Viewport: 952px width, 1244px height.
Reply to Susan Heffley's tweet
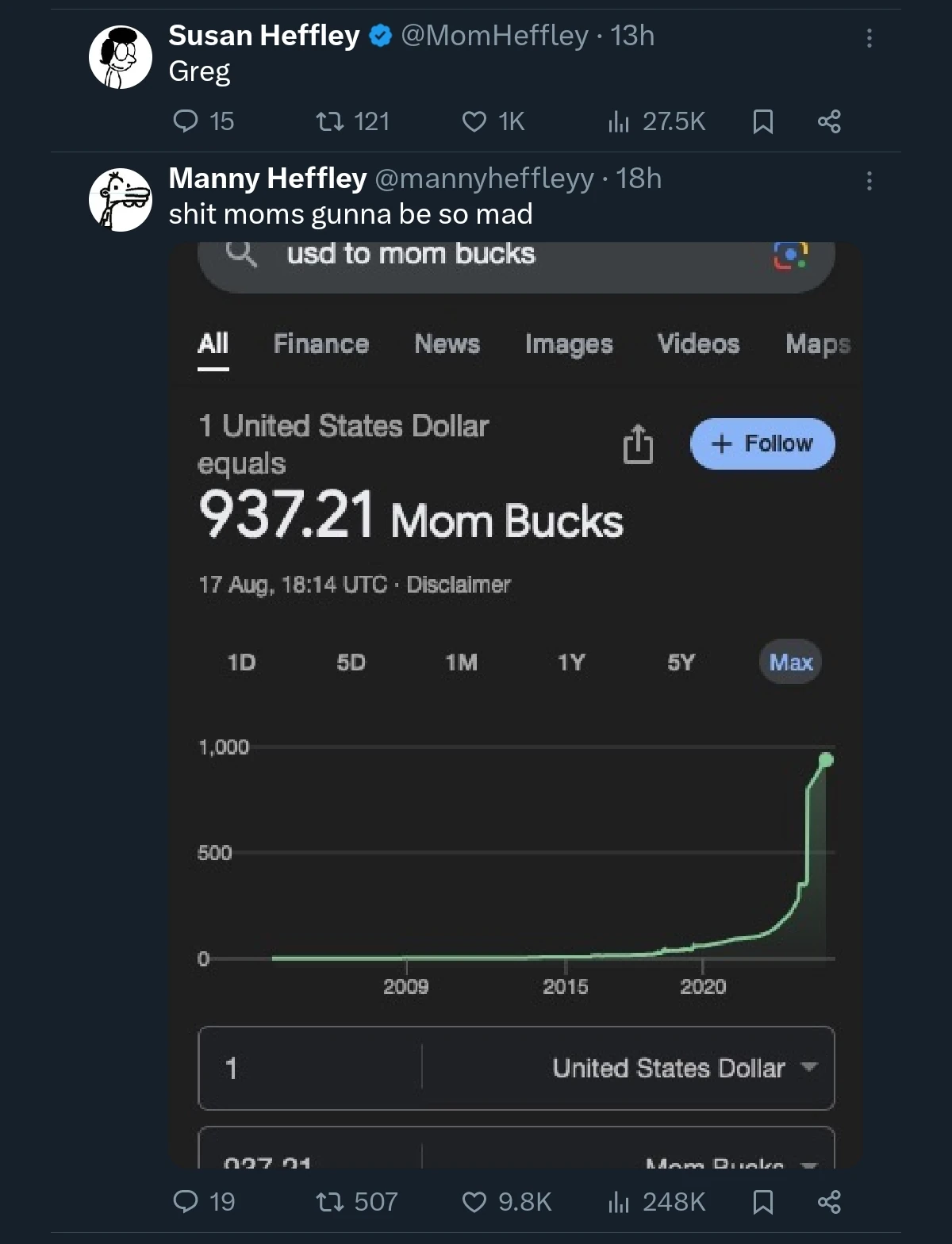click(186, 121)
